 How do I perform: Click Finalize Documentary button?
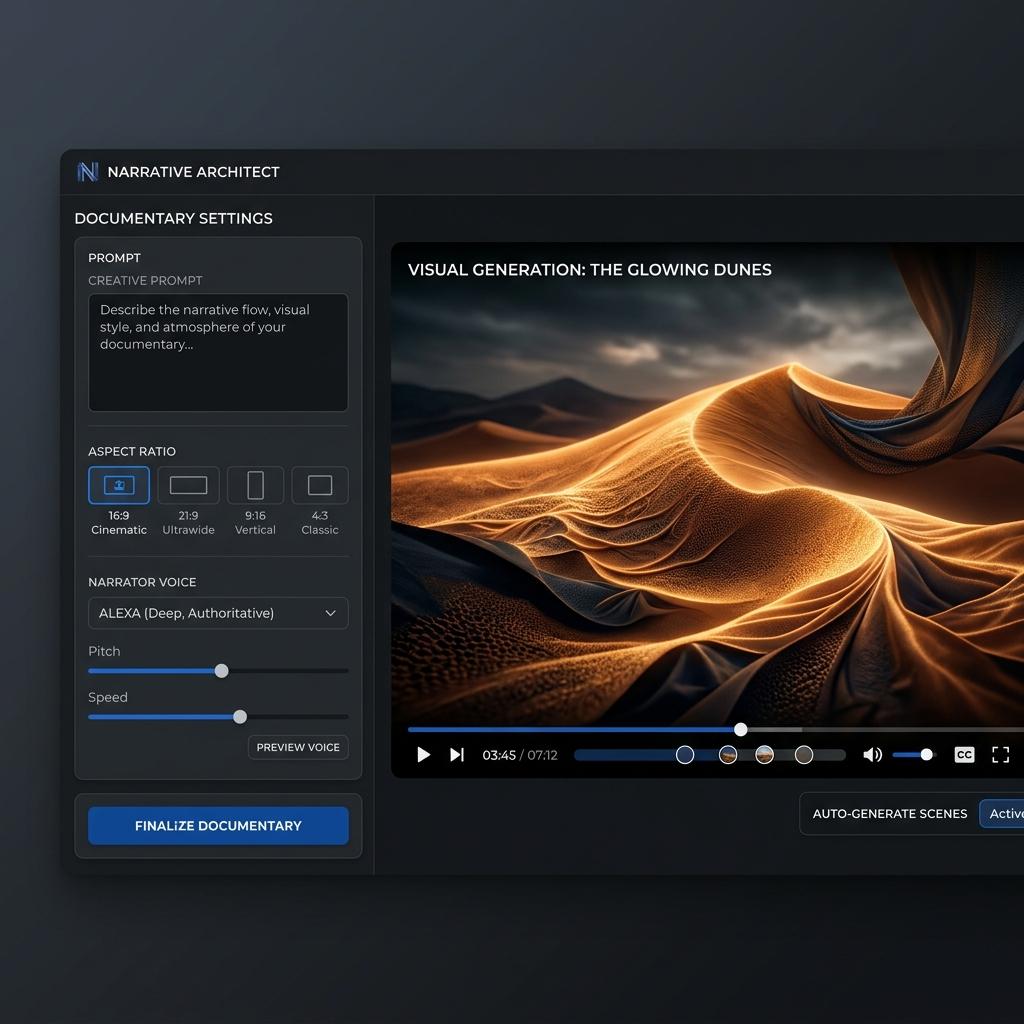[218, 825]
